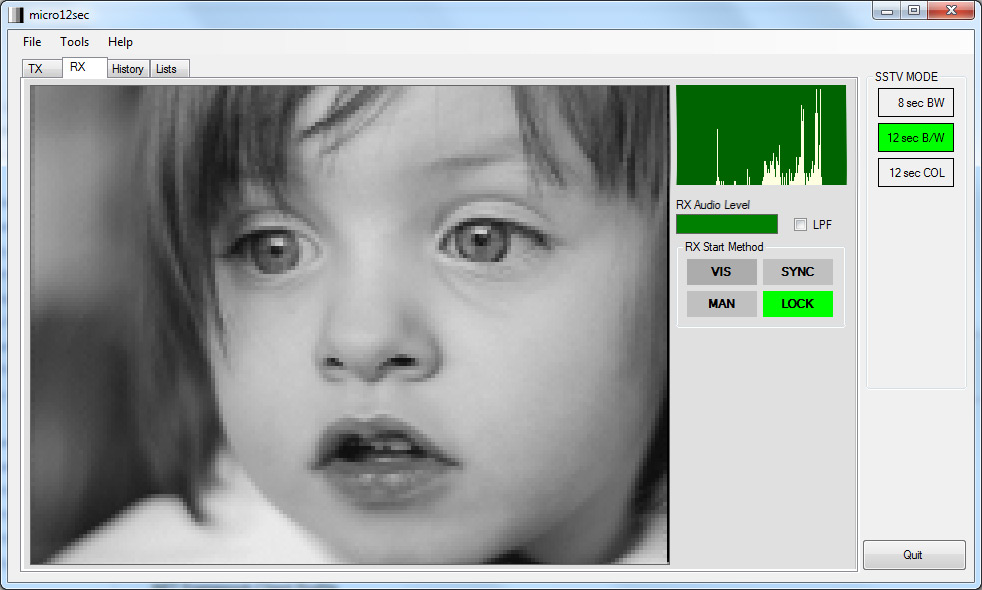Screen dimensions: 982x590
Task: Toggle the LOCK start method
Action: click(797, 304)
